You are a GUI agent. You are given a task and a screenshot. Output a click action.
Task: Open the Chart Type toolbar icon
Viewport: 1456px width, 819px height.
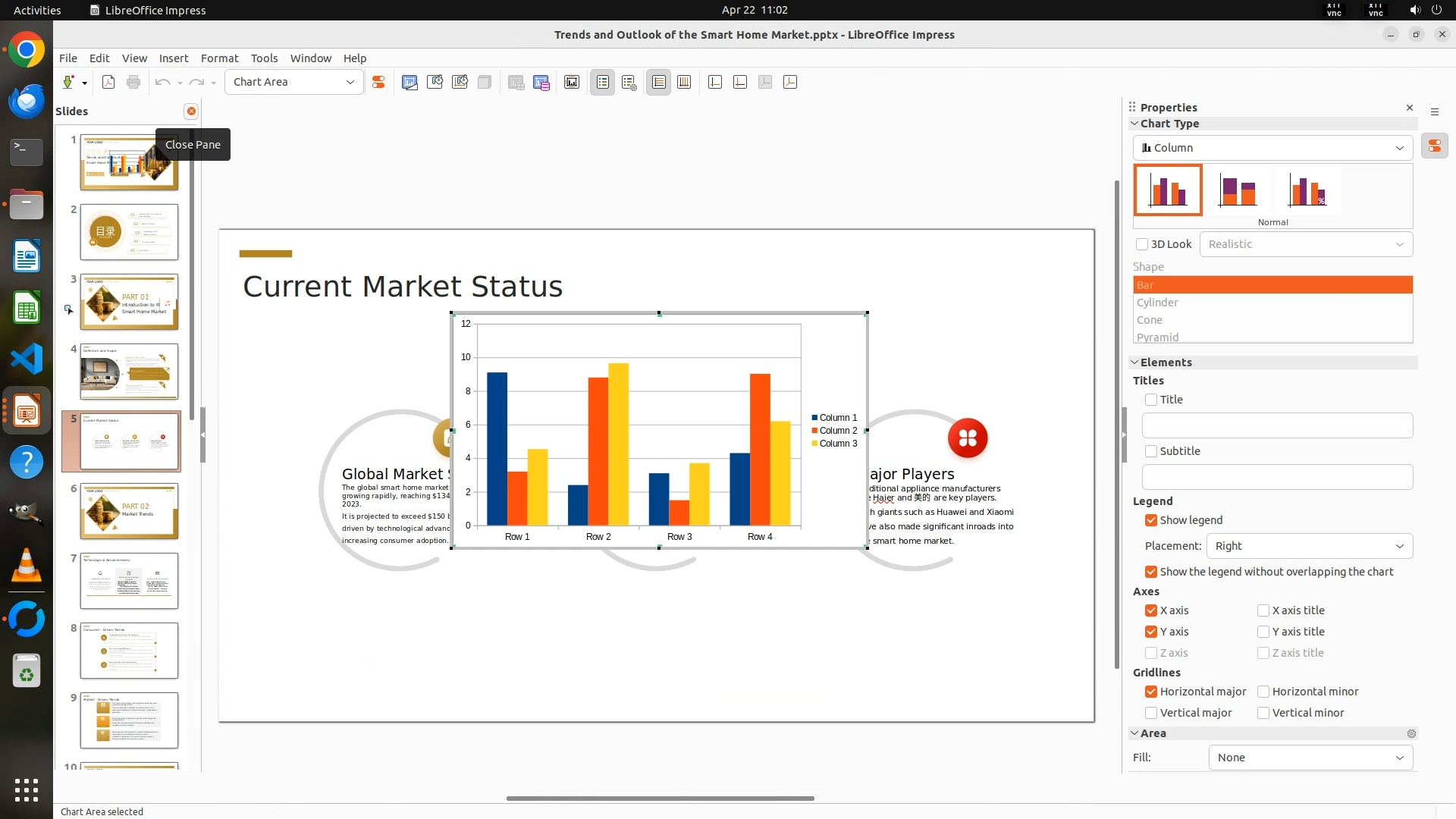point(409,83)
